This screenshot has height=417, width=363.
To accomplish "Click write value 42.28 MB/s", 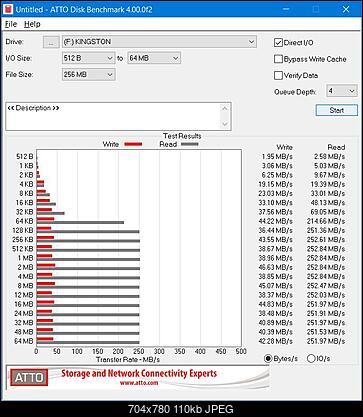I will (x=276, y=341).
